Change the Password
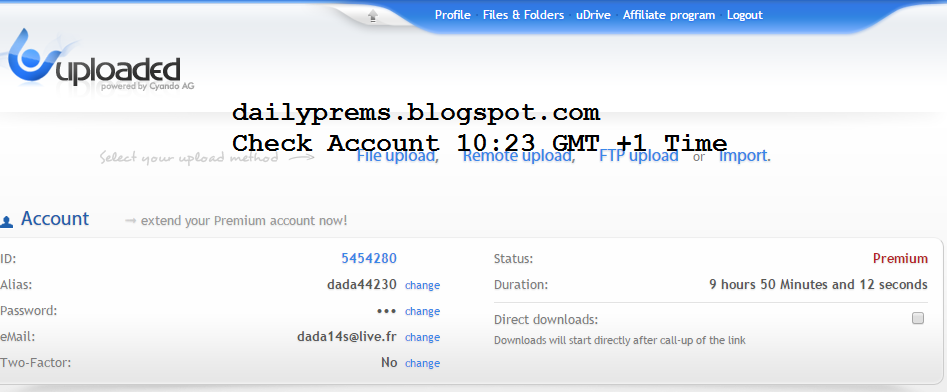This screenshot has height=392, width=947. pyautogui.click(x=422, y=311)
